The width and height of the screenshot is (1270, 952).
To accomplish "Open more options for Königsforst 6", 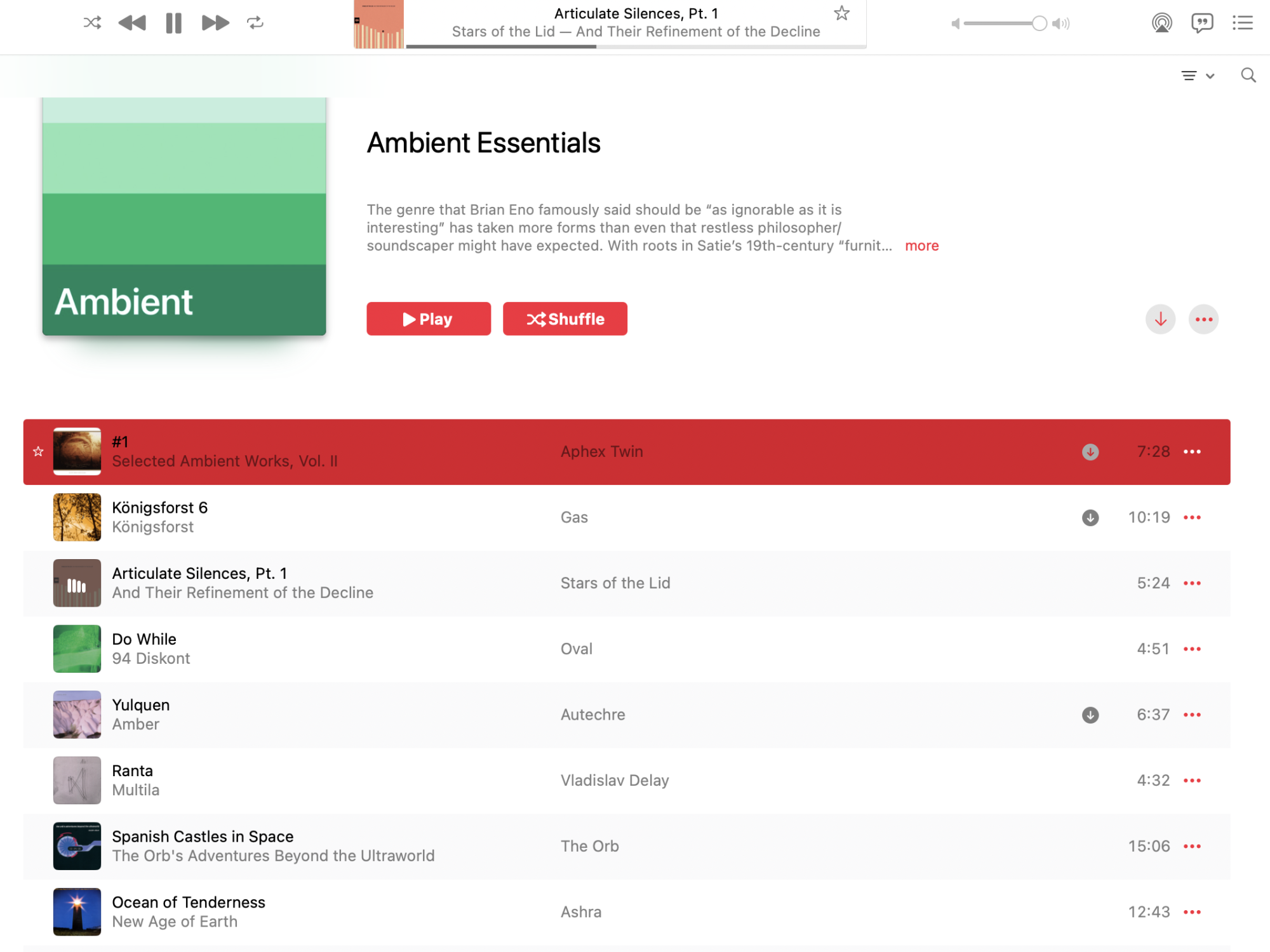I will click(1193, 518).
